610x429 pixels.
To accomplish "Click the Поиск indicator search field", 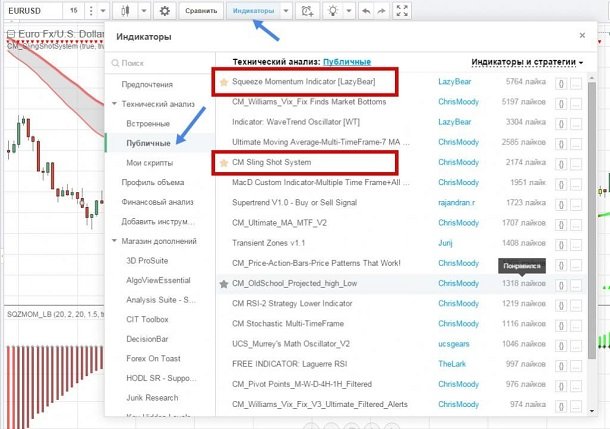I will [x=160, y=63].
